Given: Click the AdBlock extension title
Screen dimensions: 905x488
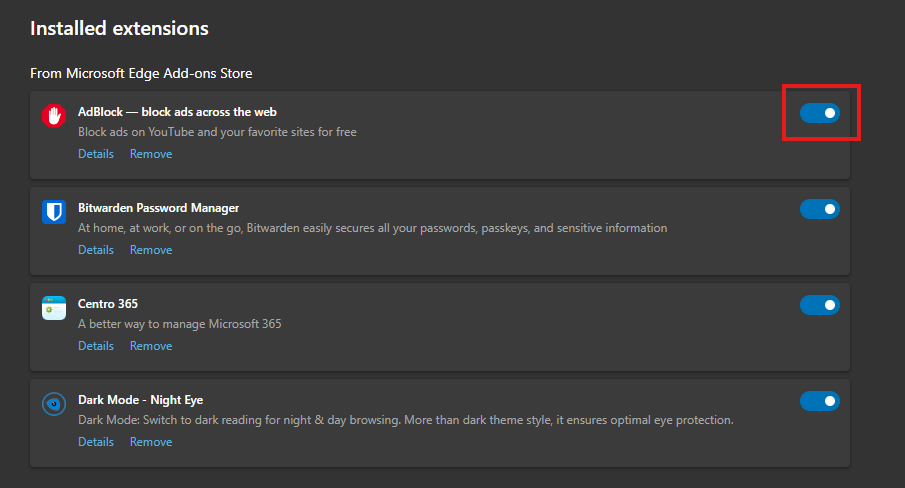Looking at the screenshot, I should [177, 112].
